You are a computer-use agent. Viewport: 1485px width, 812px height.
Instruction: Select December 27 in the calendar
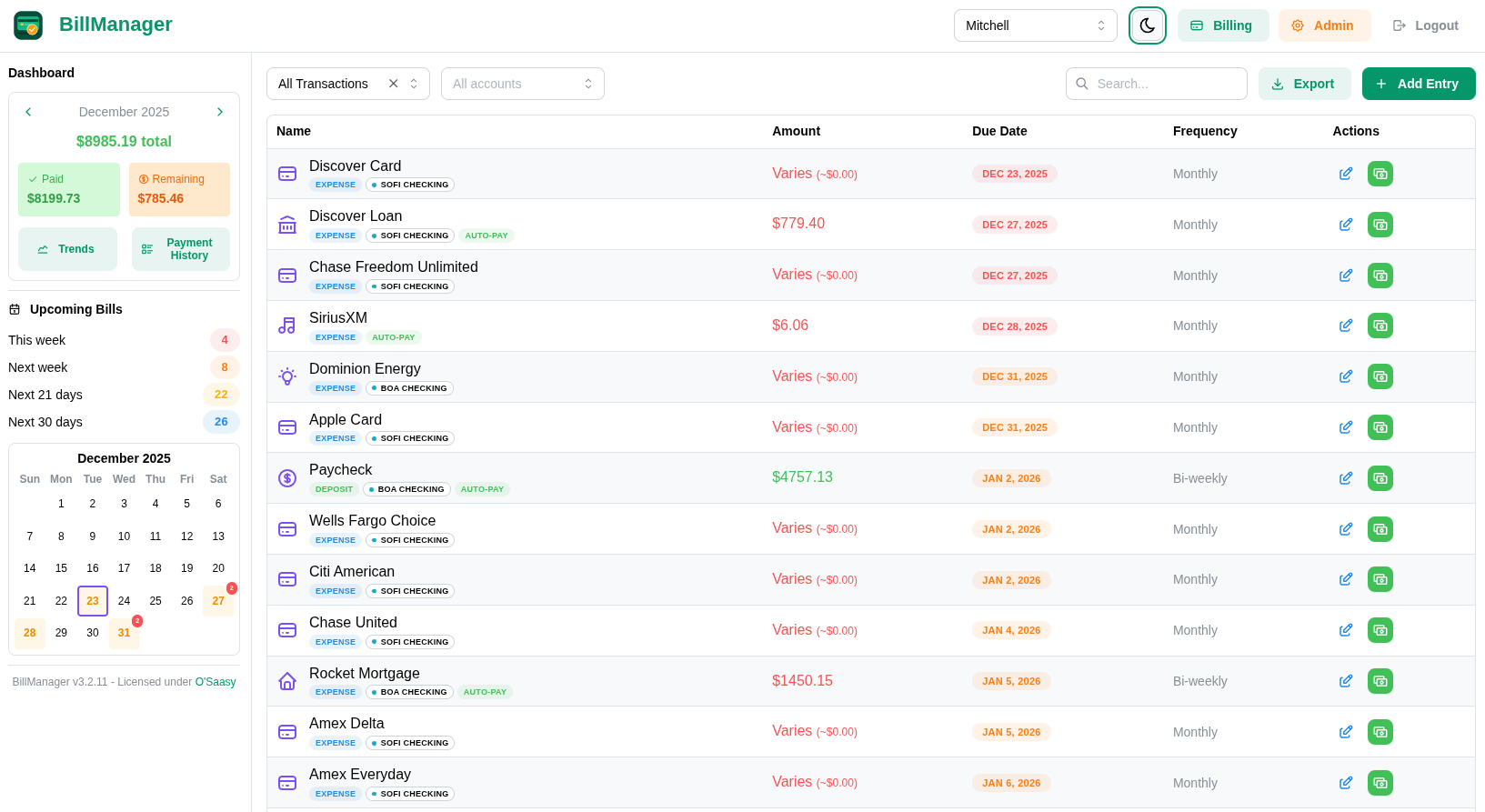218,601
